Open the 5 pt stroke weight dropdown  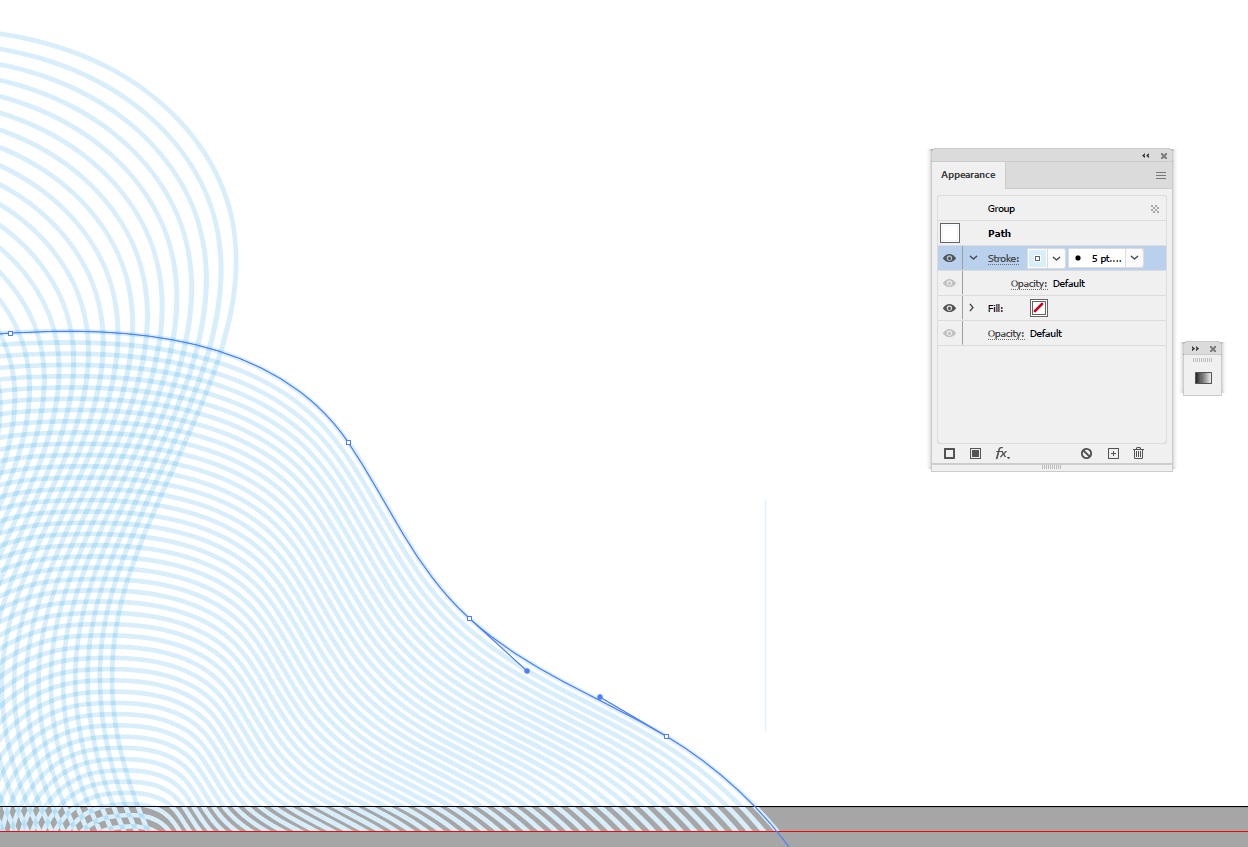pos(1134,258)
